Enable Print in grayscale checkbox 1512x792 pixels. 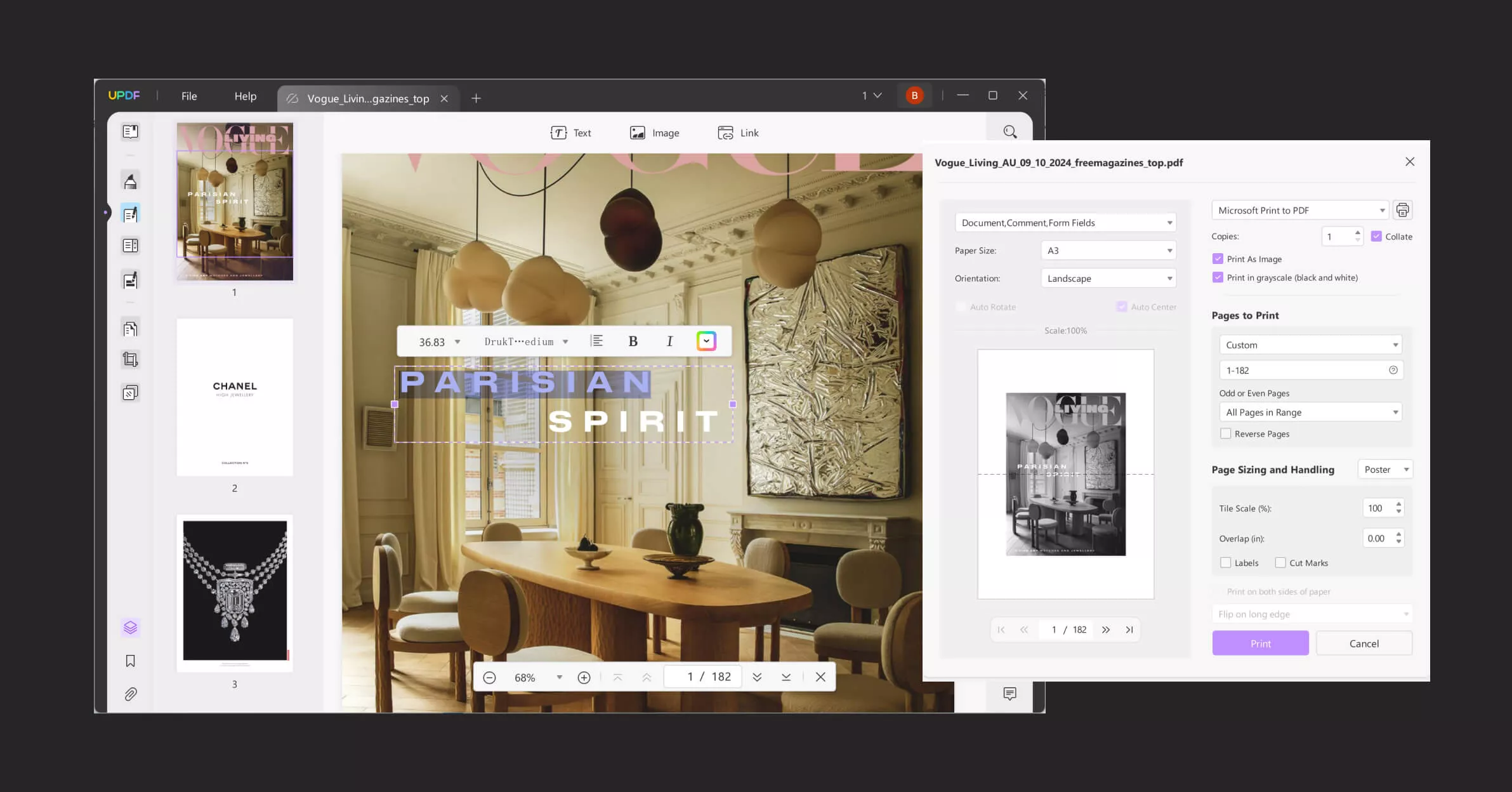pos(1218,277)
